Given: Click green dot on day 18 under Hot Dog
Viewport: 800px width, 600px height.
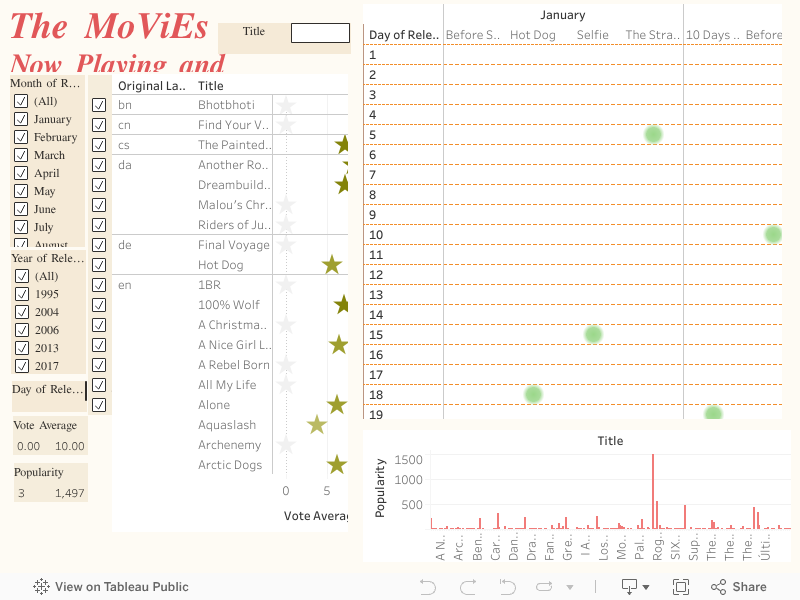Looking at the screenshot, I should click(533, 394).
